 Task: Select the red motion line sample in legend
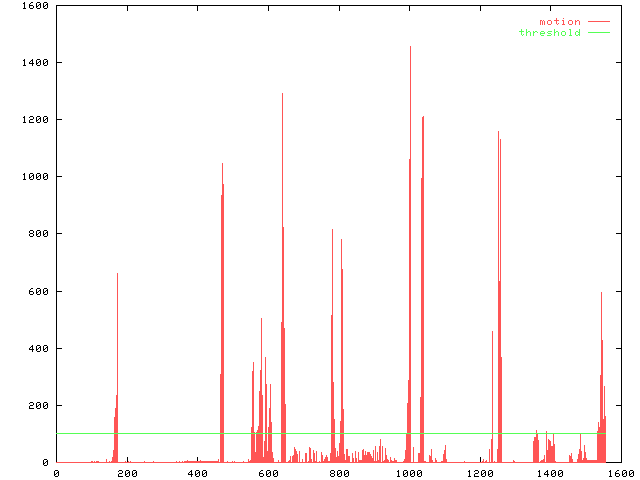click(598, 21)
